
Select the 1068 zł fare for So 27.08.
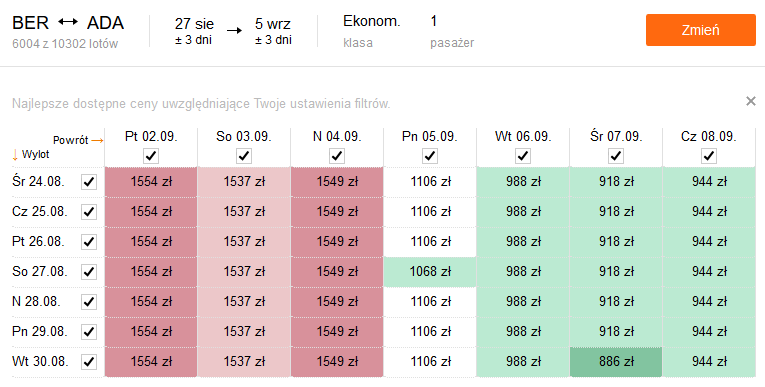[x=430, y=271]
